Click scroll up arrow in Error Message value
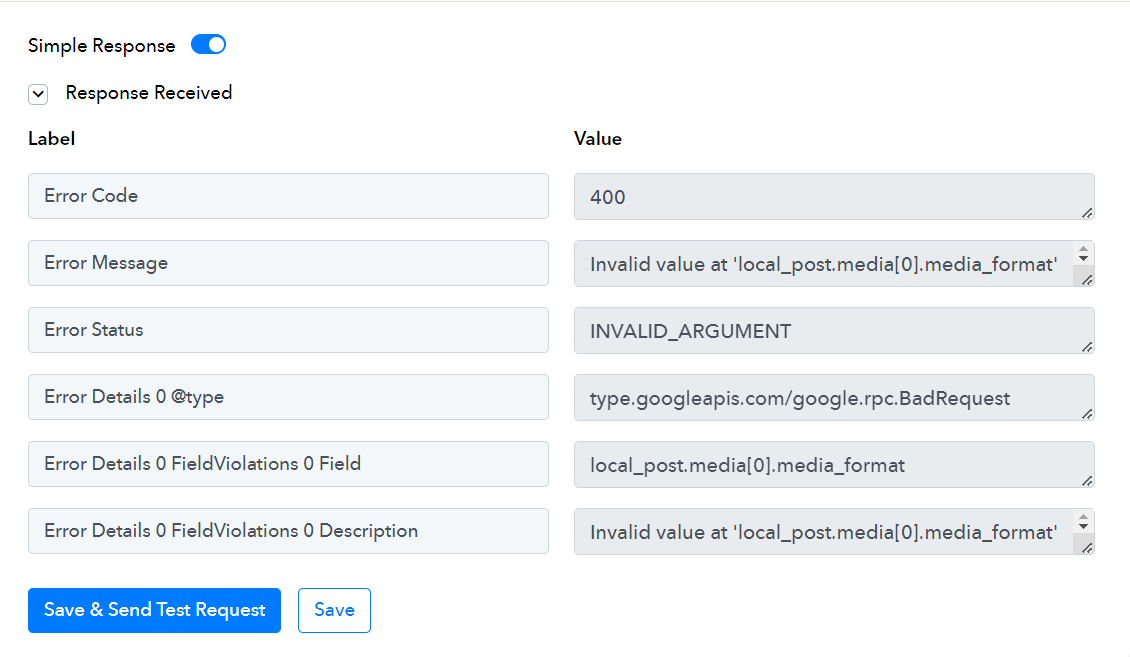1130x657 pixels. (x=1083, y=249)
